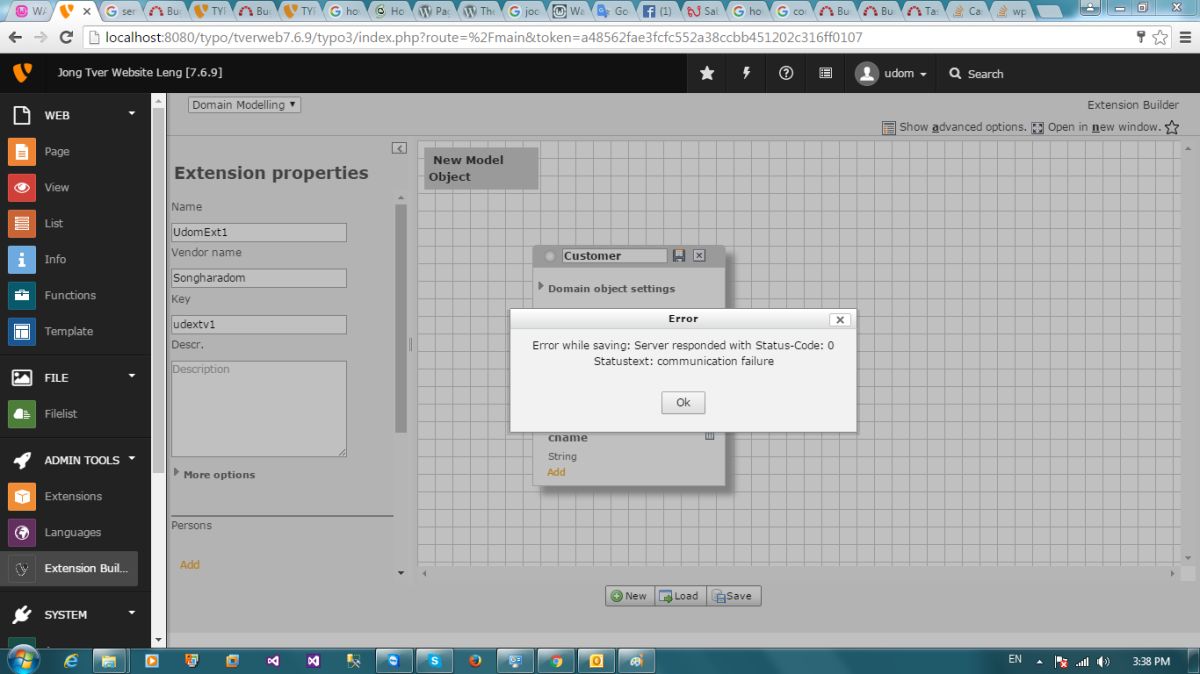Collapse the WEB module group

(x=131, y=113)
